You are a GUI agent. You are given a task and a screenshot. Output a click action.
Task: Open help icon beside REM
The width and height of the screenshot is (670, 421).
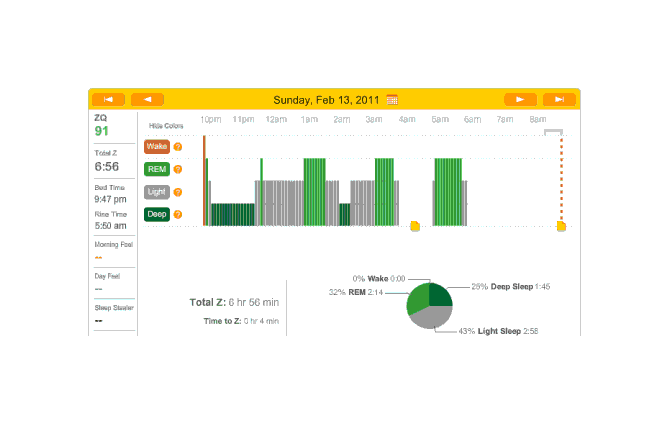tap(178, 169)
